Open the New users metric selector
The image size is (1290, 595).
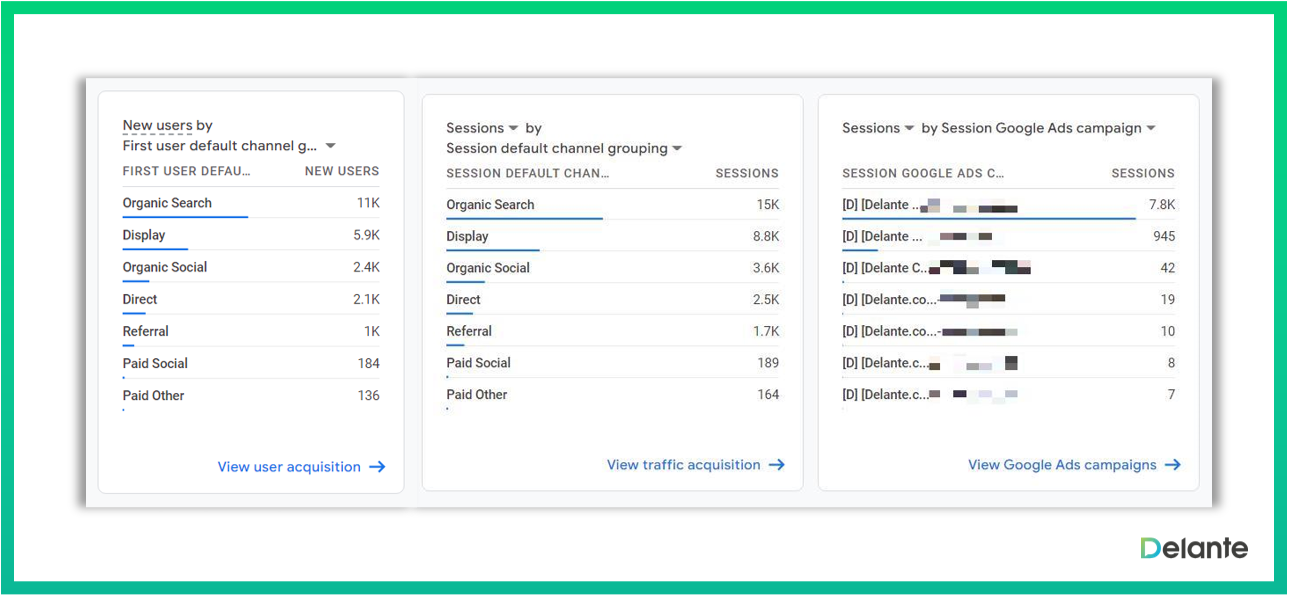click(x=157, y=126)
